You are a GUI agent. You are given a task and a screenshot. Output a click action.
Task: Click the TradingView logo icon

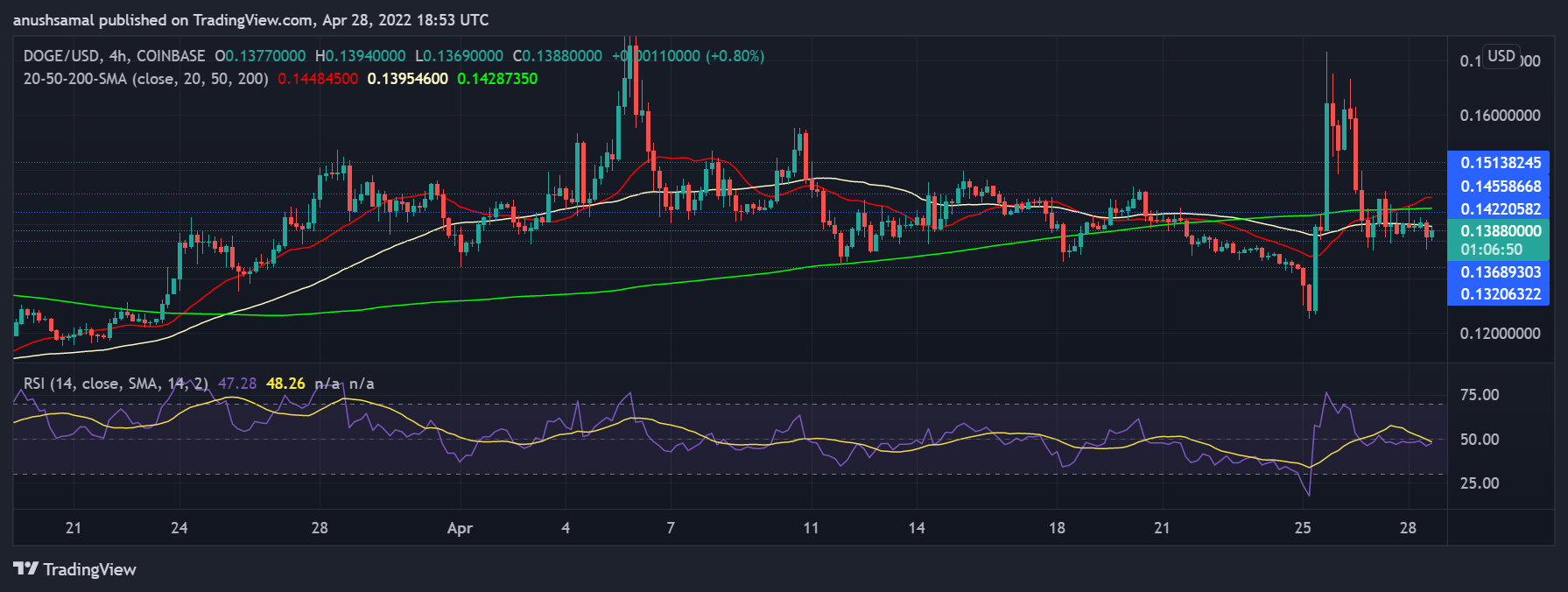26,569
